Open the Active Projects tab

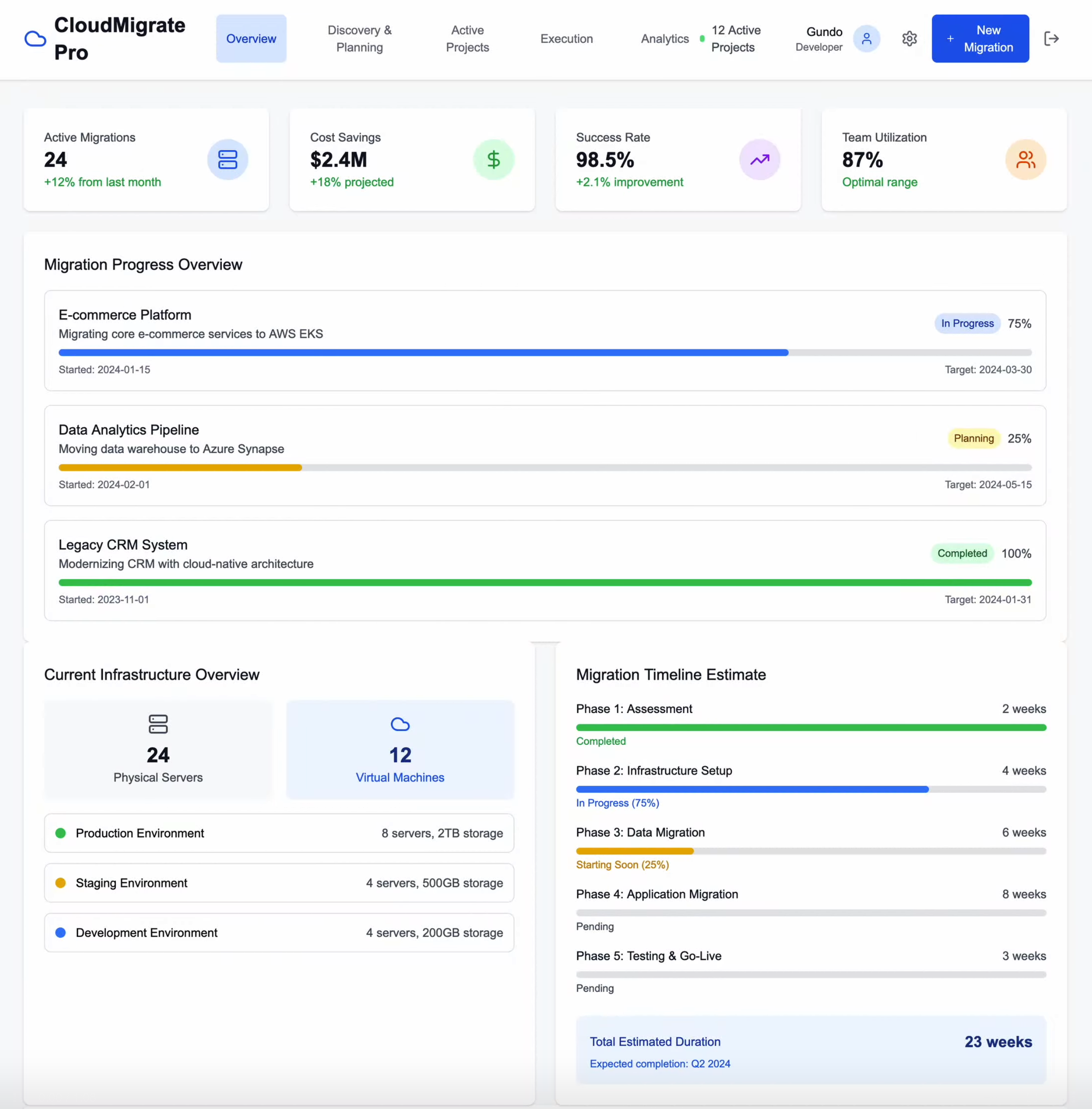click(467, 38)
